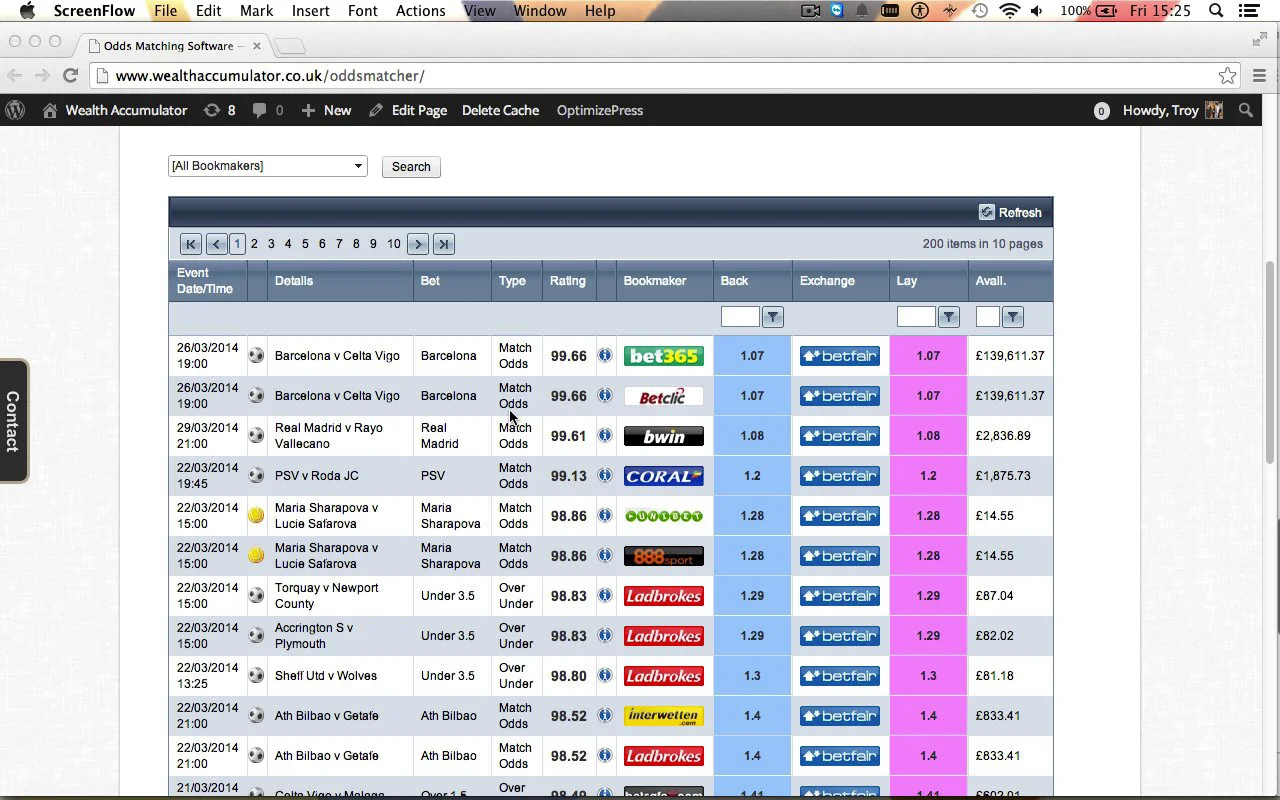Open Edit Page in WordPress admin bar

point(408,110)
